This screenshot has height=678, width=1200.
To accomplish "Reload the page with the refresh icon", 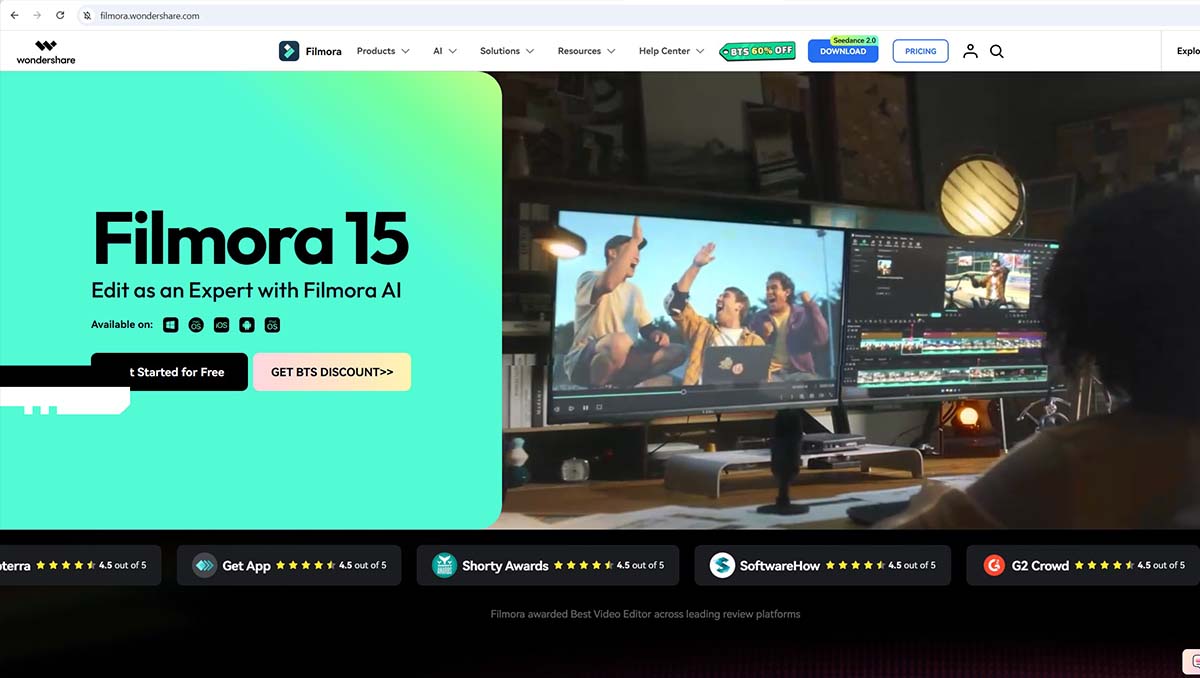I will pos(60,16).
